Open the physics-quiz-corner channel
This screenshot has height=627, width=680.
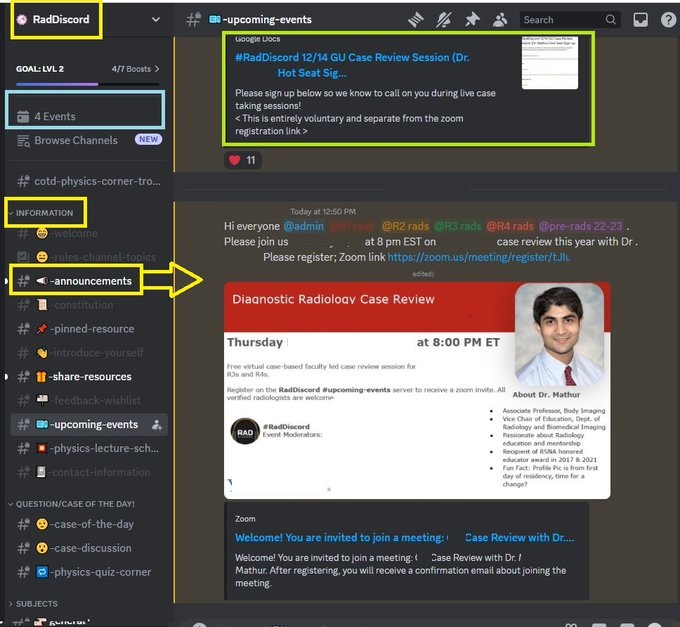click(x=89, y=572)
